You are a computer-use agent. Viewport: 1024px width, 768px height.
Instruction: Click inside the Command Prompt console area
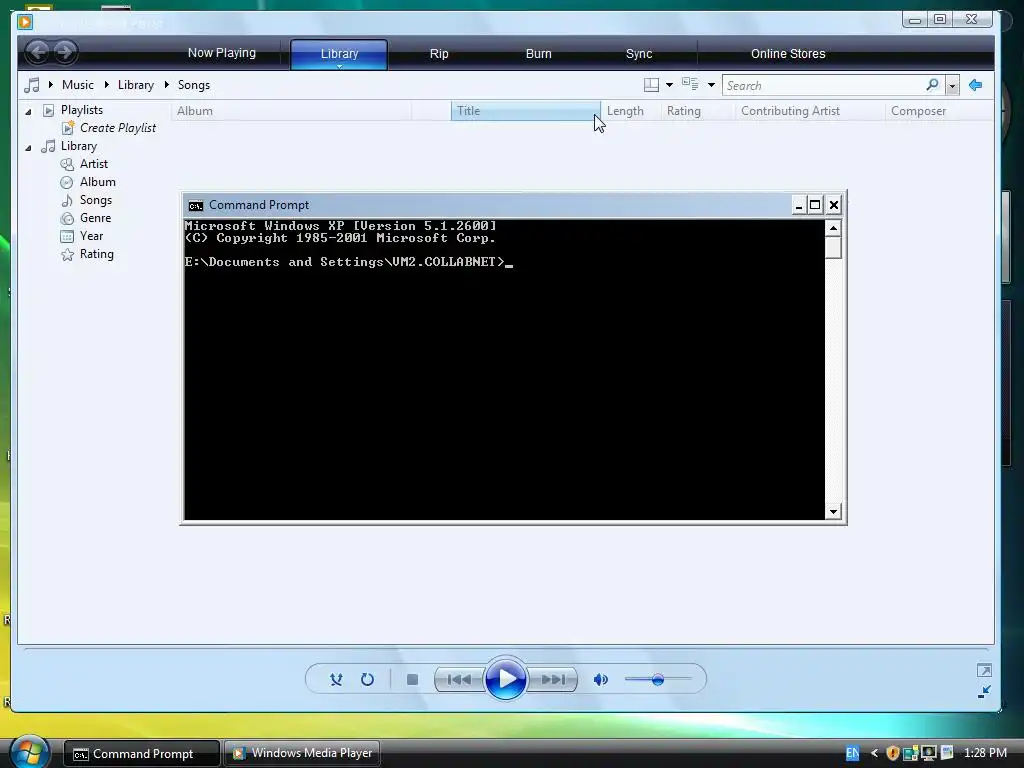coord(504,370)
